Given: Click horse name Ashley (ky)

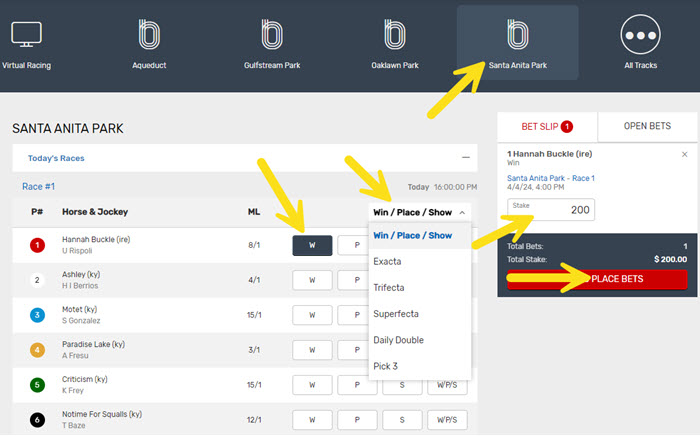Looking at the screenshot, I should pyautogui.click(x=81, y=274).
